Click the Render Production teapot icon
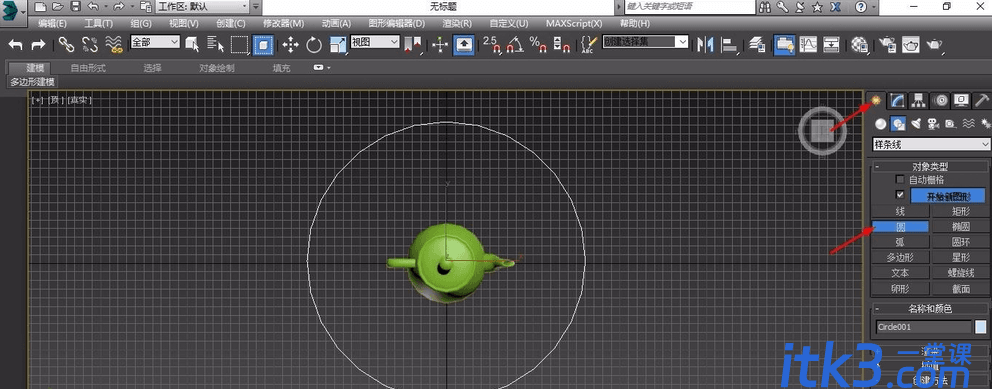The image size is (992, 389). (x=934, y=44)
